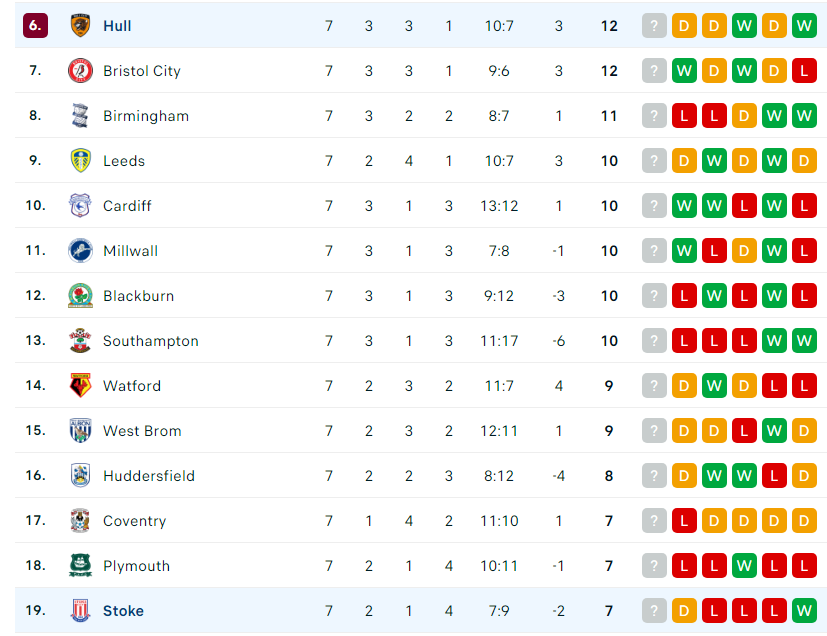The height and width of the screenshot is (636, 827).
Task: Click the Millwall club badge icon
Action: point(80,250)
